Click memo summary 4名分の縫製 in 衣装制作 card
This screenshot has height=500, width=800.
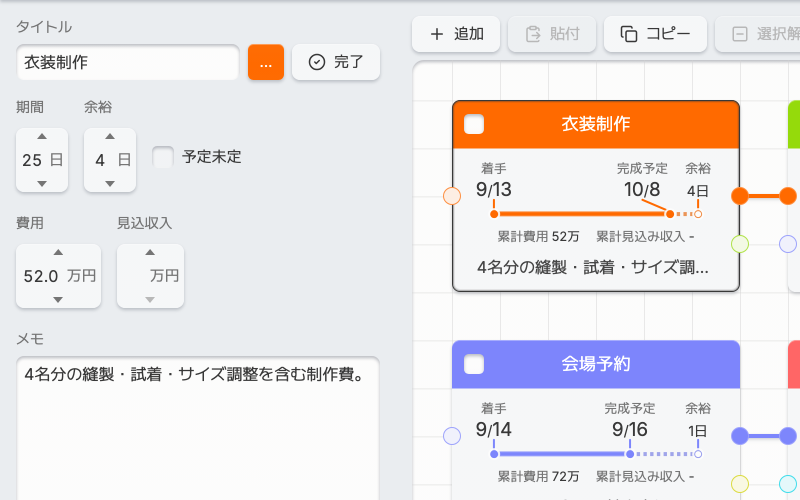[x=593, y=267]
